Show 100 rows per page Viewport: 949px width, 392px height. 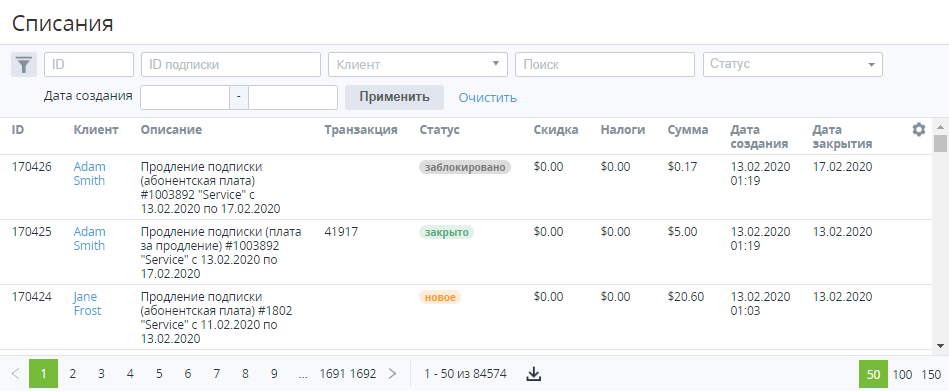pyautogui.click(x=902, y=374)
